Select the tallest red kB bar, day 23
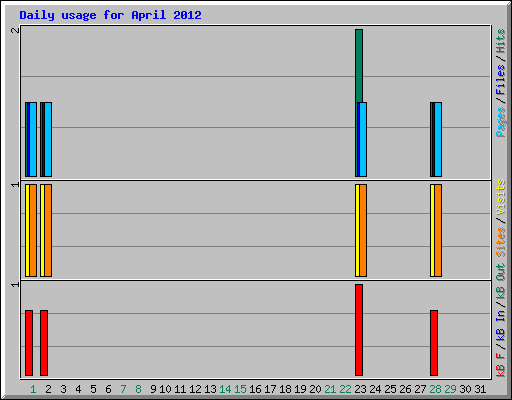The image size is (512, 400). click(x=359, y=330)
